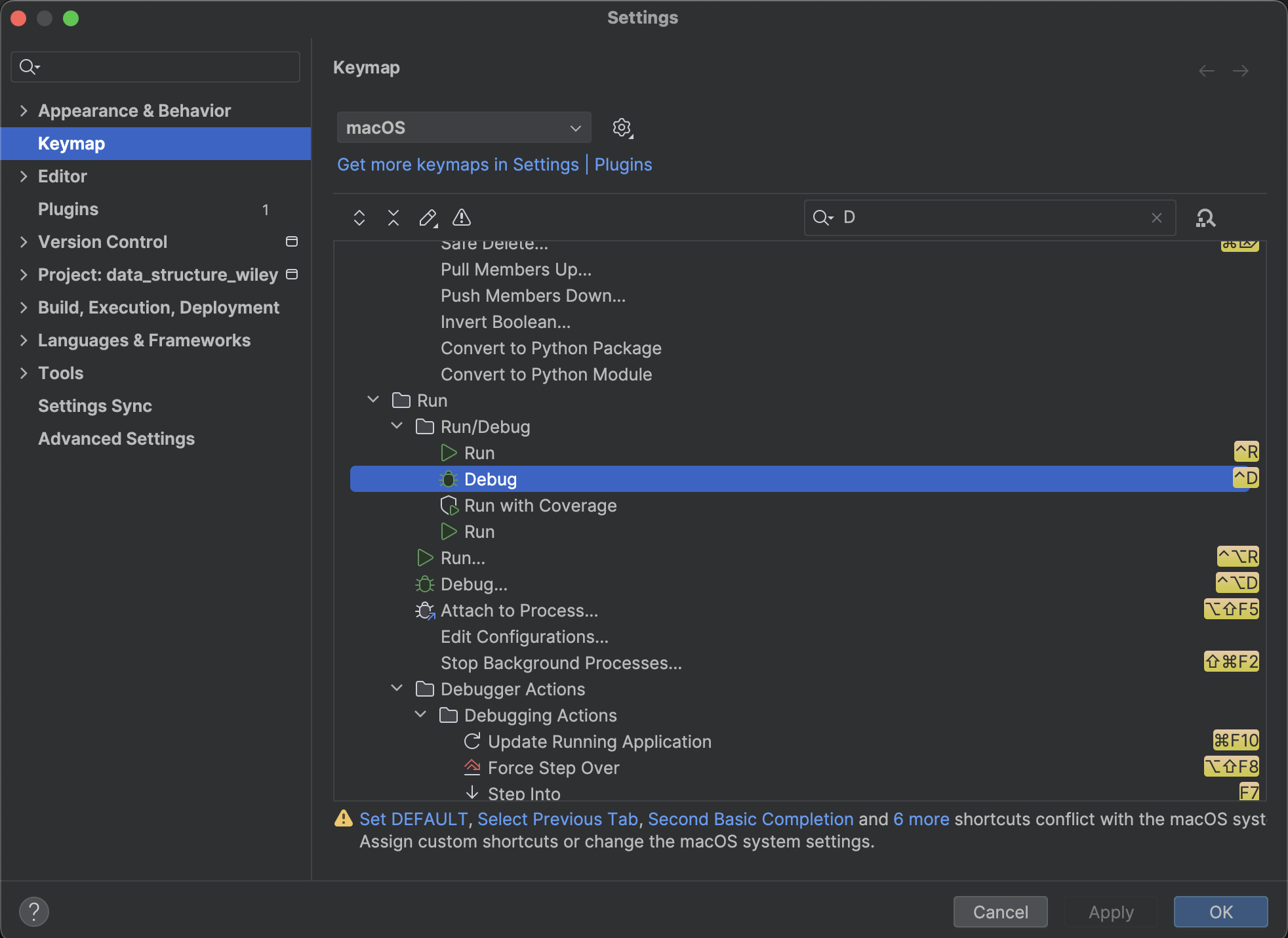Expand Appearance & Behavior section
This screenshot has height=938, width=1288.
tap(24, 111)
